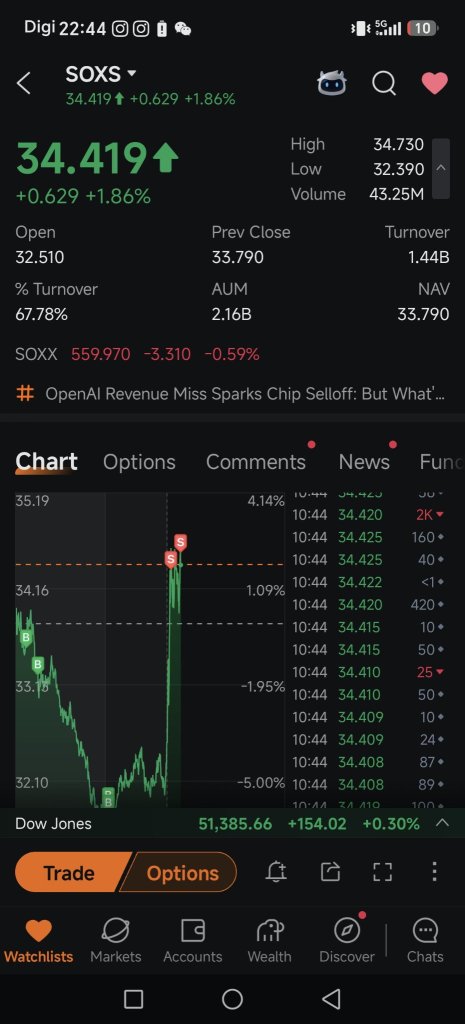The image size is (465, 1024).
Task: Collapse the quote details chevron
Action: (441, 168)
